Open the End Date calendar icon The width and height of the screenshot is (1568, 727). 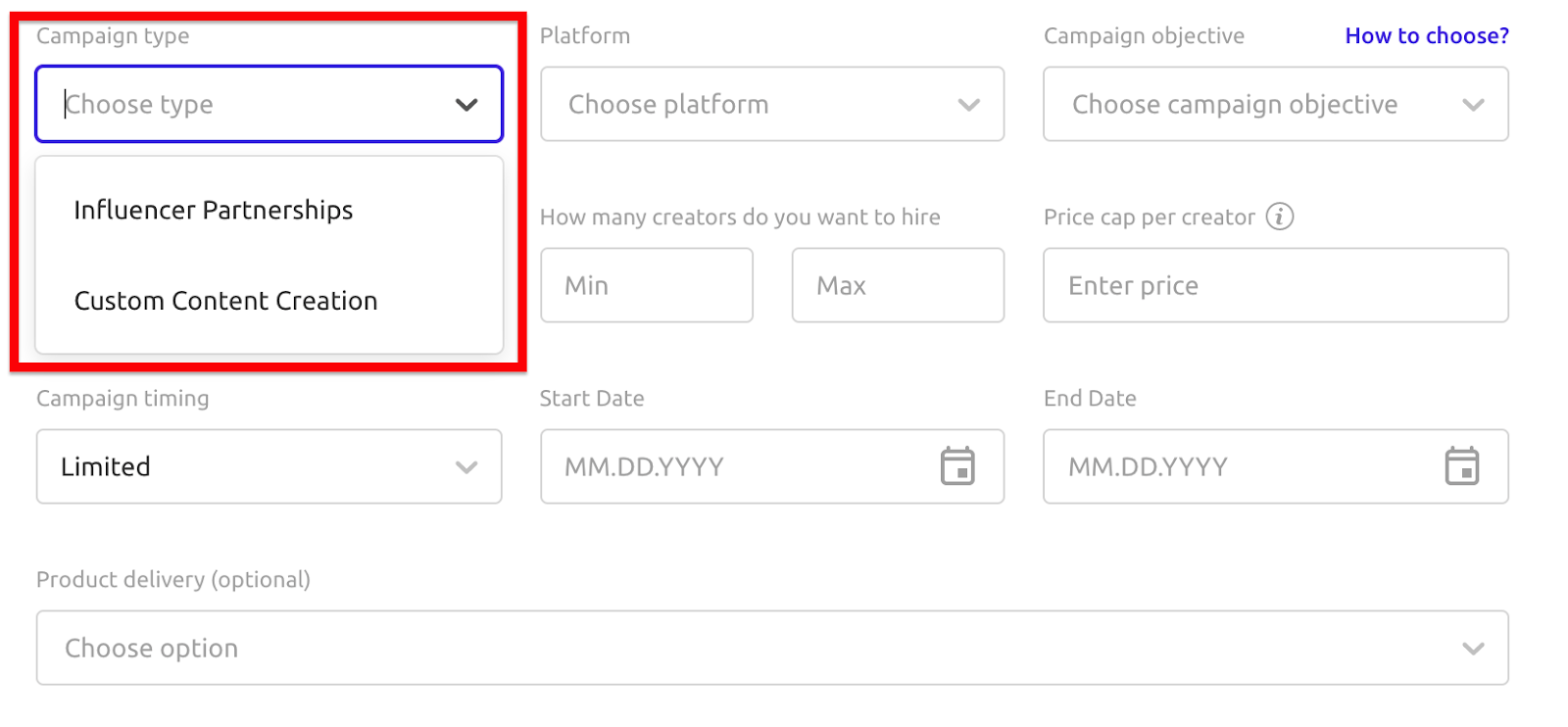click(1461, 465)
